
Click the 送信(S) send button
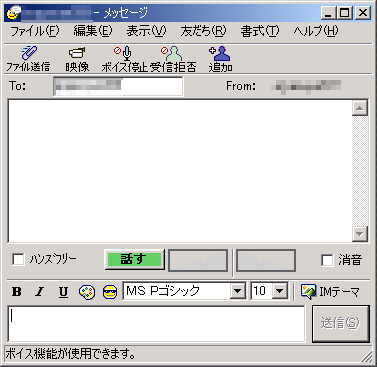(341, 324)
